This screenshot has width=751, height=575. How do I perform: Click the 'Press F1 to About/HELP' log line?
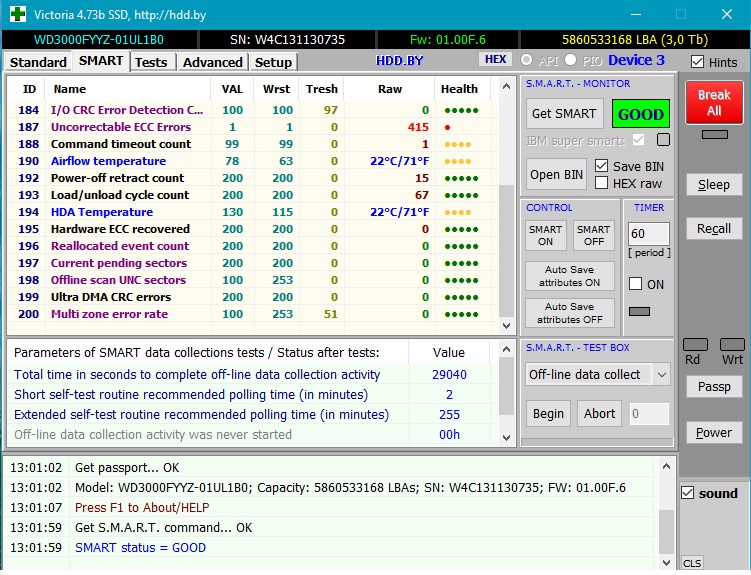tap(142, 507)
